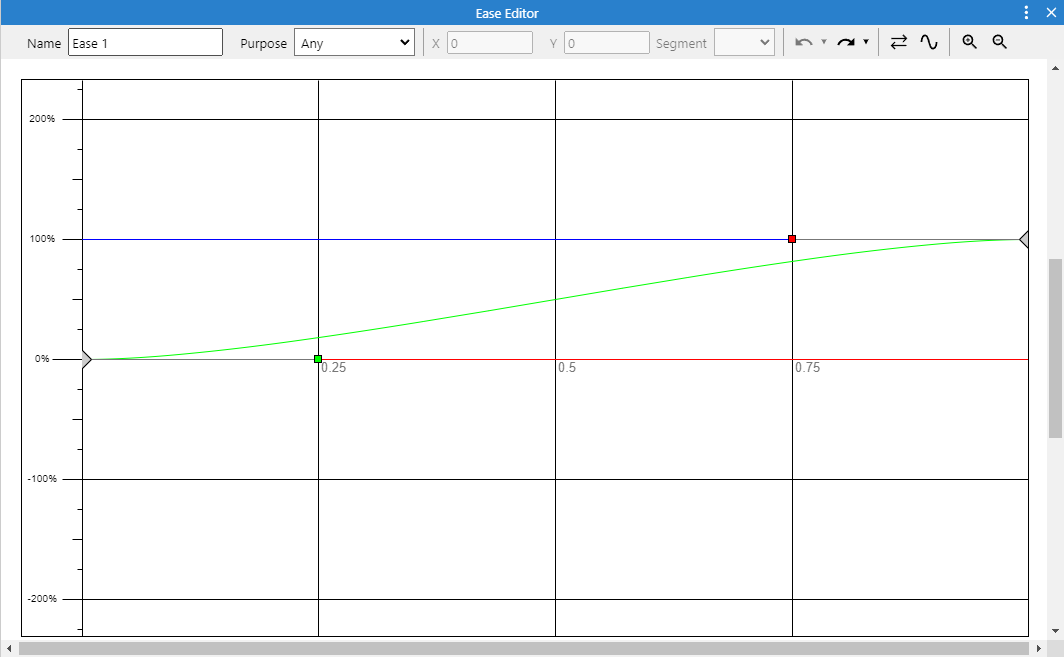Select the green control point near 0.25
This screenshot has height=657, width=1064.
point(318,357)
